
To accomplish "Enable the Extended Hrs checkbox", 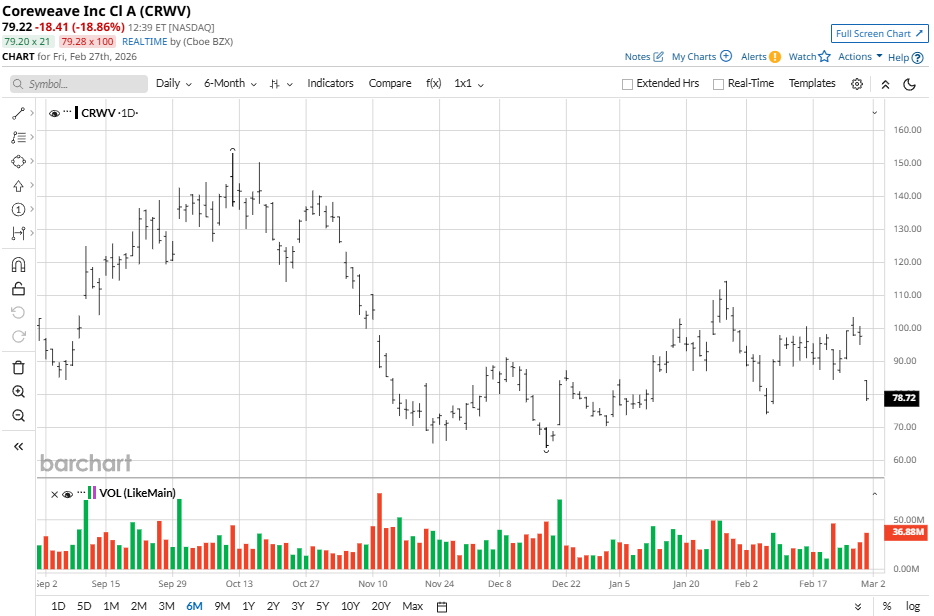I will tap(627, 85).
